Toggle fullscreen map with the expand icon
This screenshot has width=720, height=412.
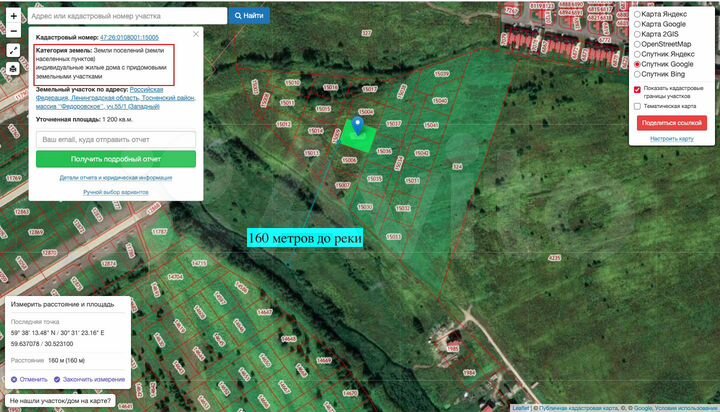pyautogui.click(x=13, y=51)
